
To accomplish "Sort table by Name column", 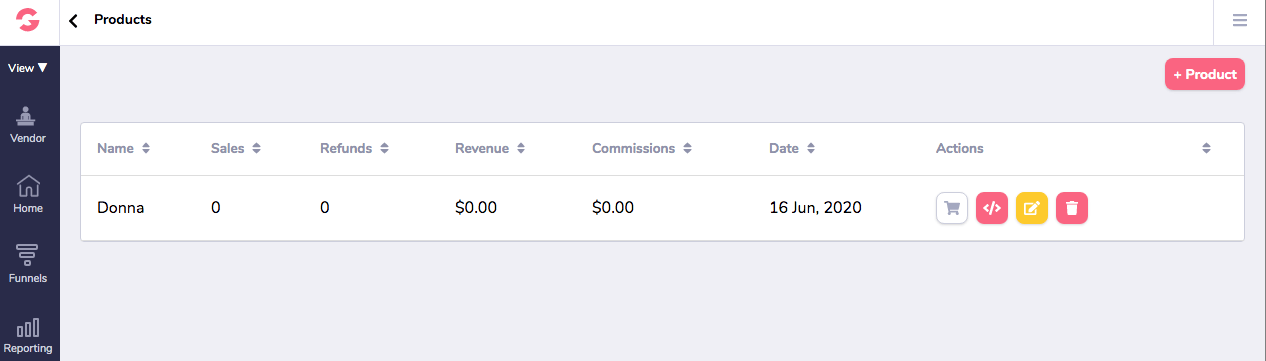I will 124,148.
